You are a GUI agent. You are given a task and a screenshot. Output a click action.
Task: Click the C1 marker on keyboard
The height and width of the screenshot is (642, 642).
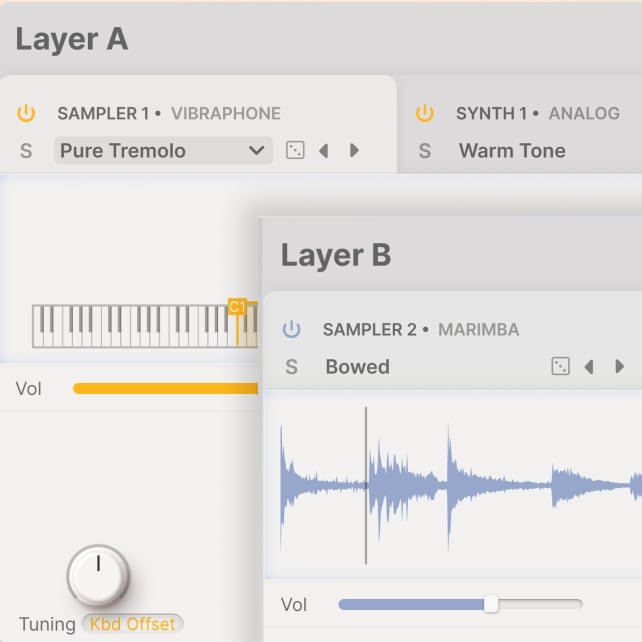(x=237, y=307)
